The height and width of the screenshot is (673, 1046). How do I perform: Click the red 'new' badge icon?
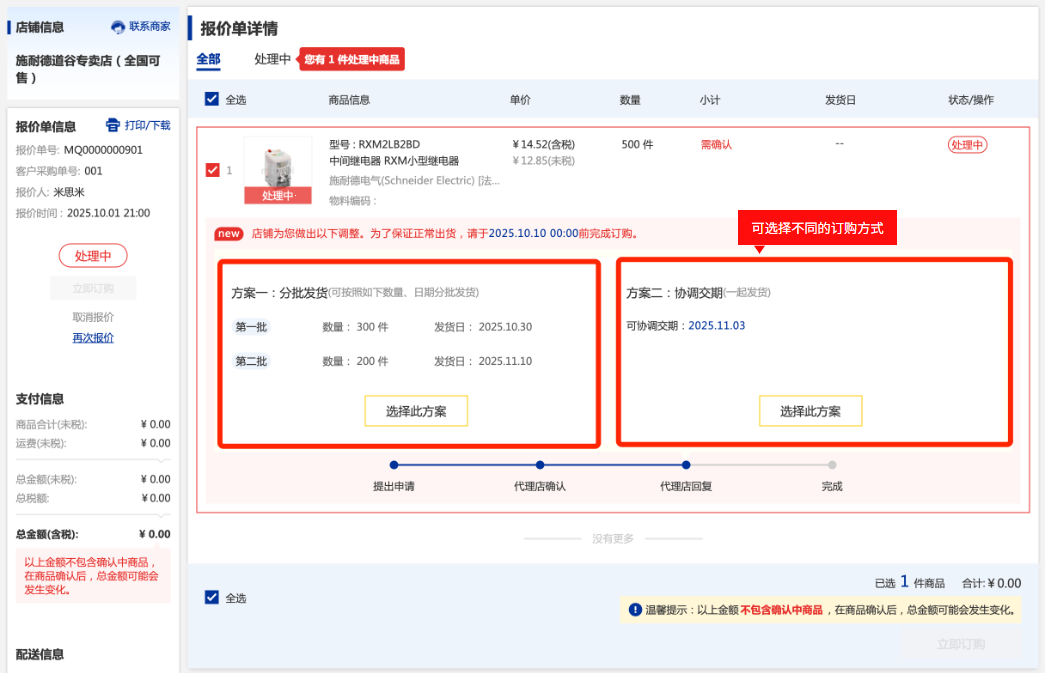click(229, 234)
